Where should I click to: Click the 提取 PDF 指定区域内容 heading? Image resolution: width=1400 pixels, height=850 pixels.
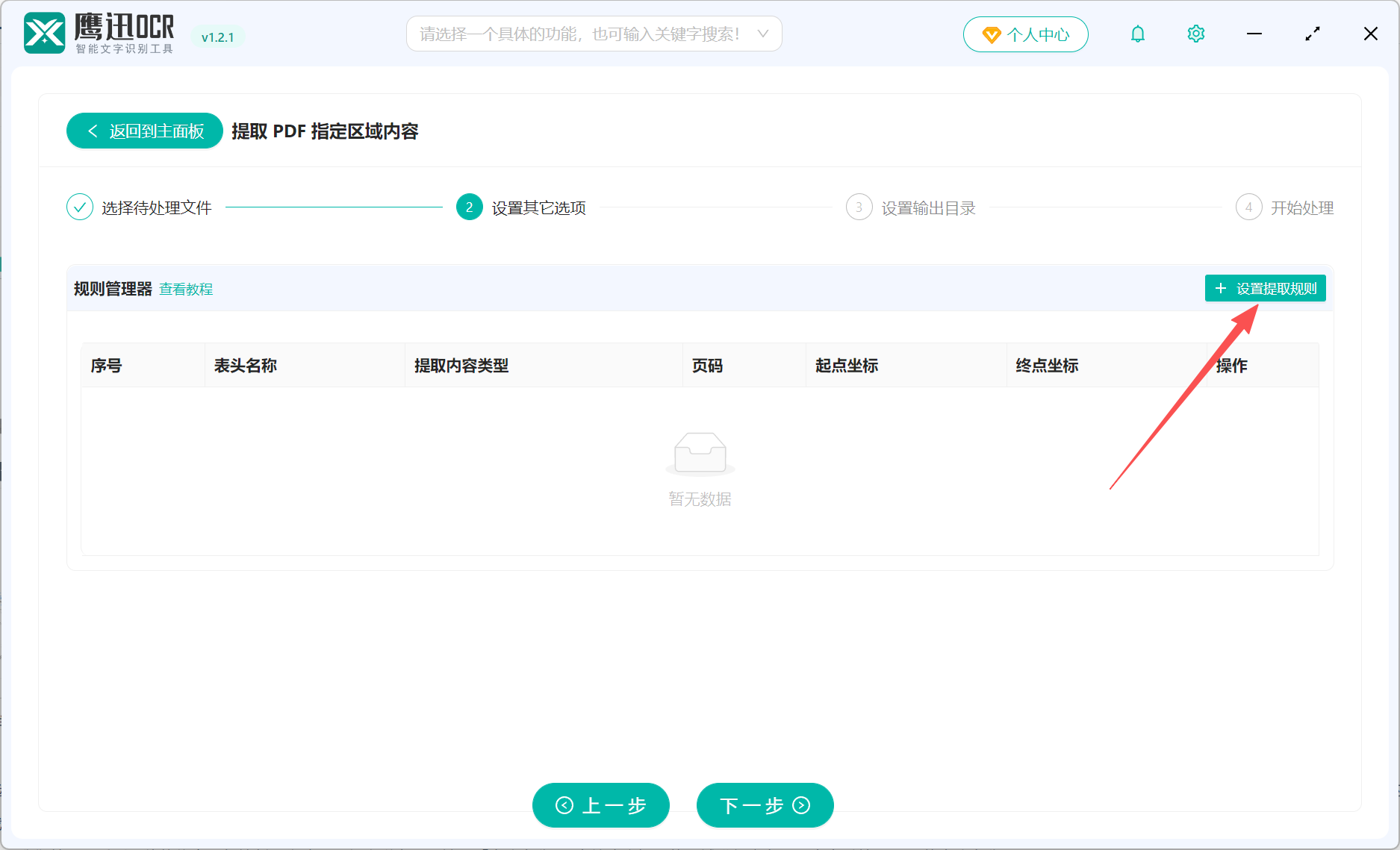point(325,131)
